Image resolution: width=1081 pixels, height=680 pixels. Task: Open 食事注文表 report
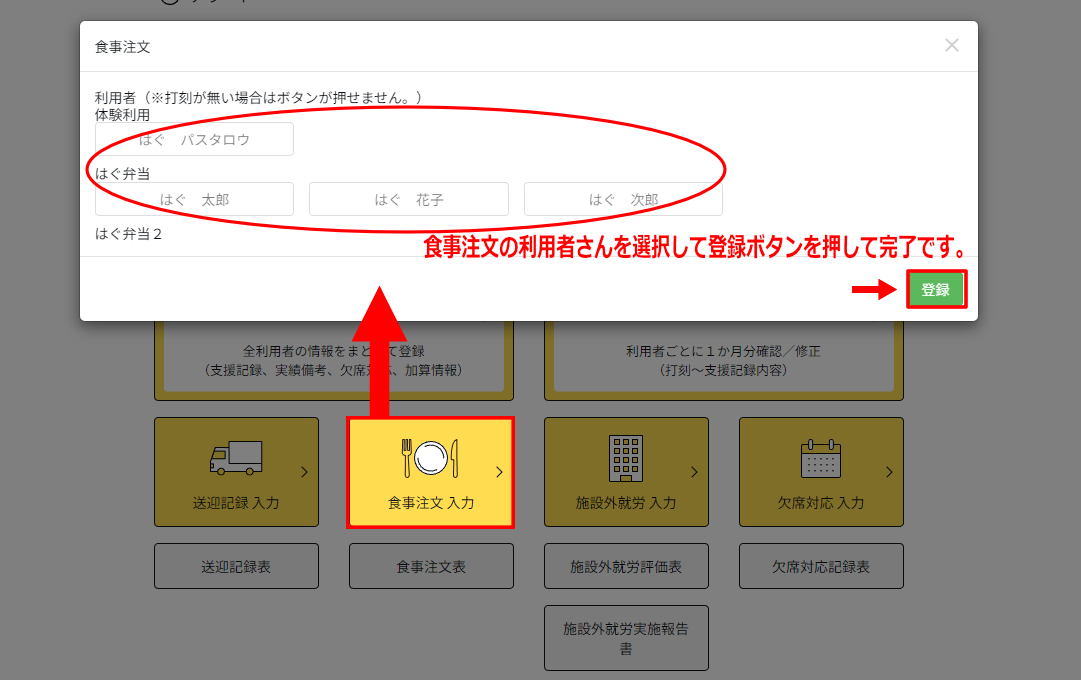tap(430, 566)
